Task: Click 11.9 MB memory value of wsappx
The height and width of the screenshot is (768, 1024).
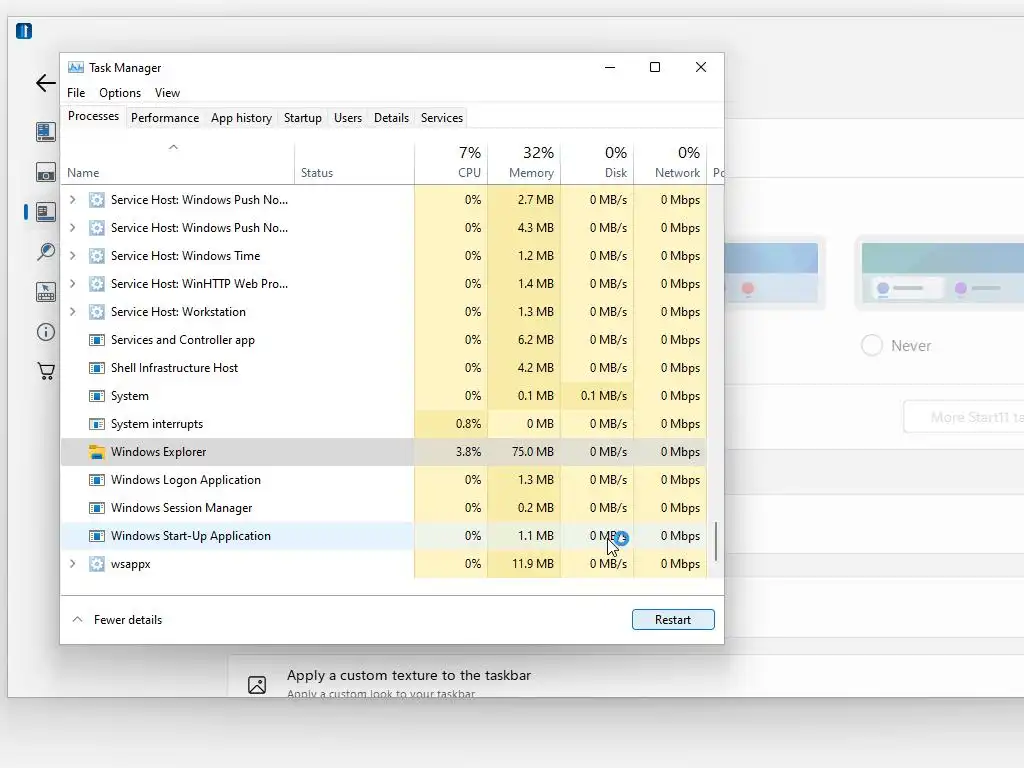Action: pyautogui.click(x=532, y=564)
